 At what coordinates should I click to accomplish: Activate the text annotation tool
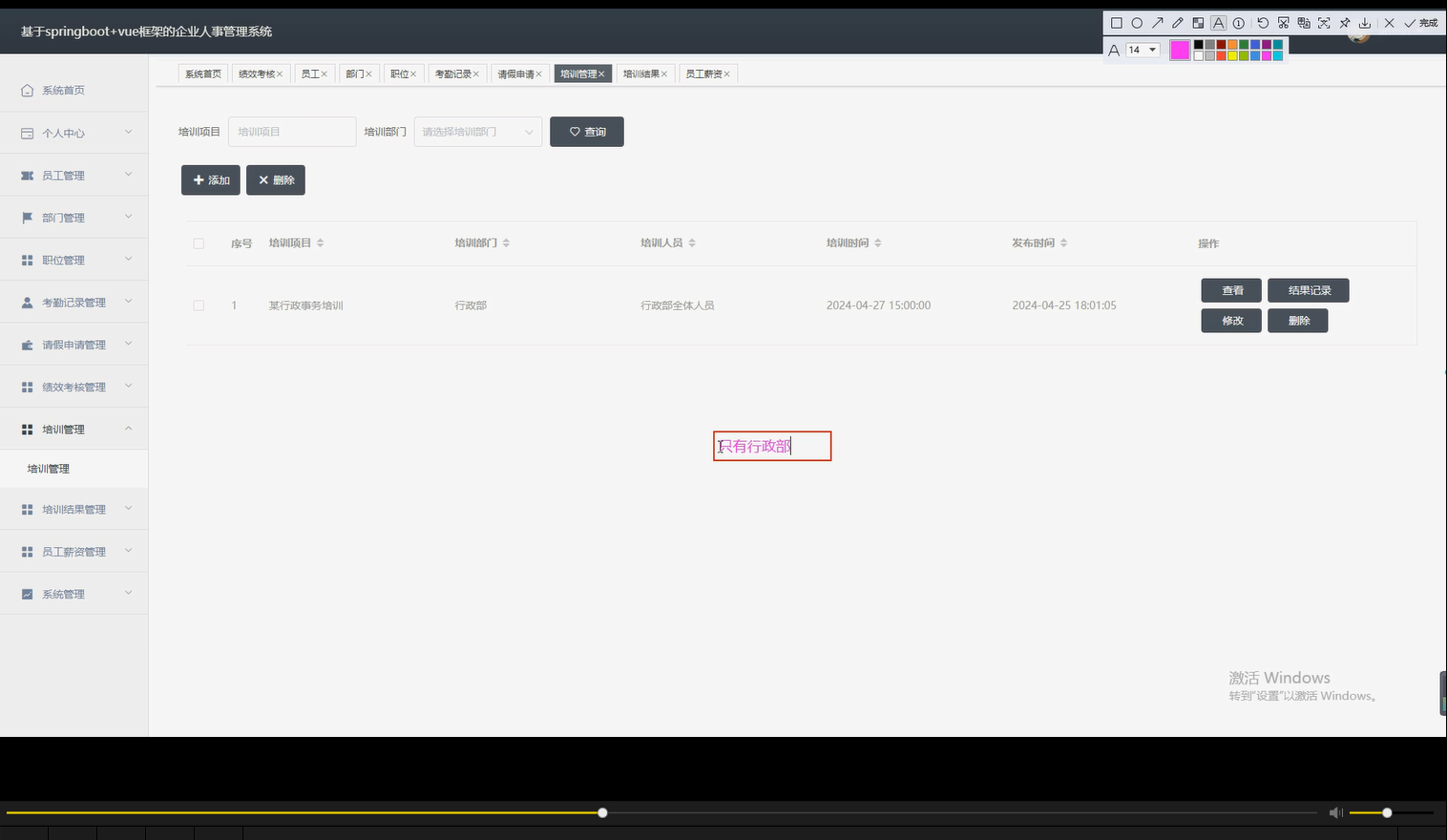[1218, 23]
